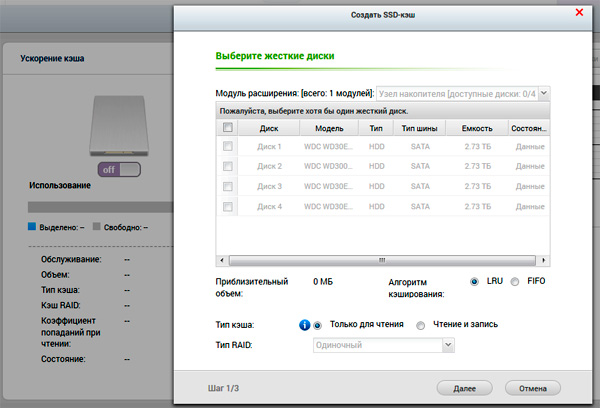The height and width of the screenshot is (408, 600).
Task: Select the FIFO caching algorithm
Action: click(515, 282)
